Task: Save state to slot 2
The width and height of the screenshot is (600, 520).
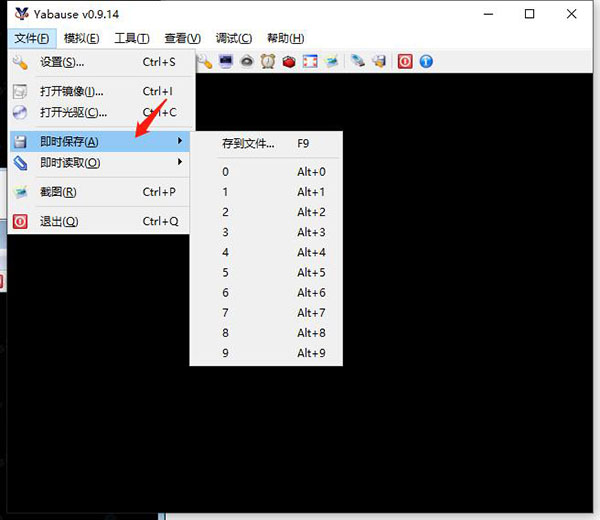Action: (266, 212)
